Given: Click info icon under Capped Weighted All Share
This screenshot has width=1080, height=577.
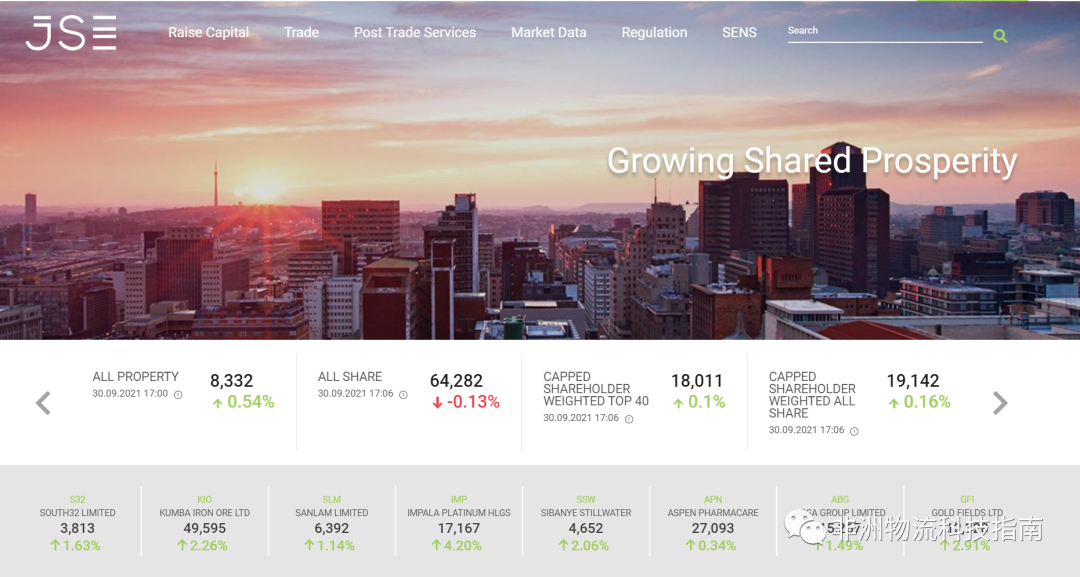Looking at the screenshot, I should coord(854,431).
